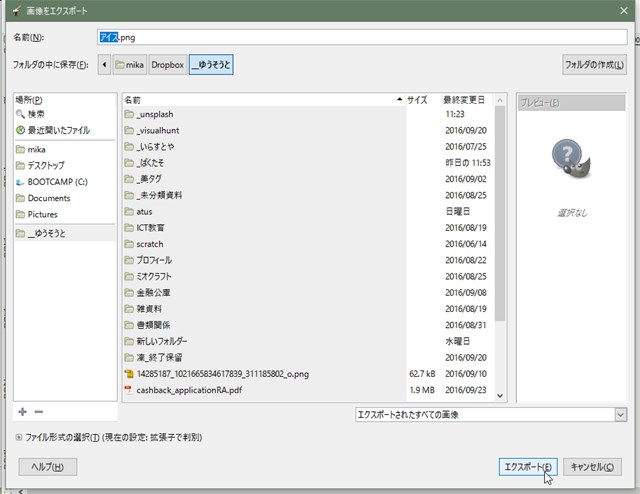
Task: Open the exported images filter dropdown
Action: point(490,413)
